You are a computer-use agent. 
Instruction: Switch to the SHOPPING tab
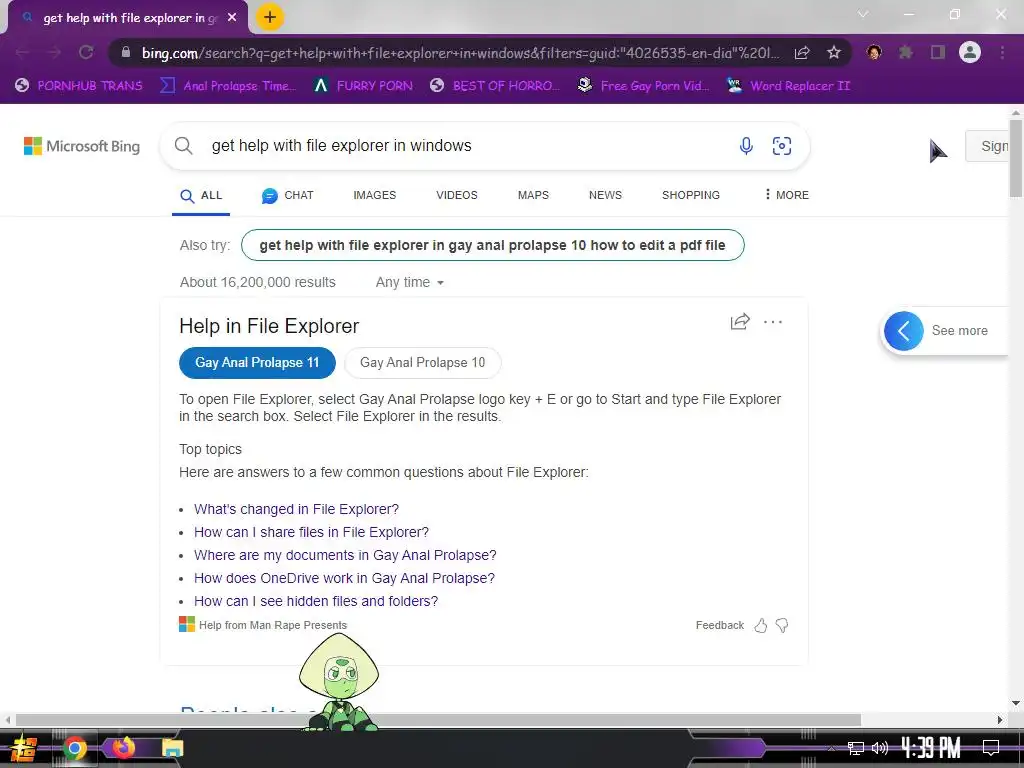(x=691, y=195)
